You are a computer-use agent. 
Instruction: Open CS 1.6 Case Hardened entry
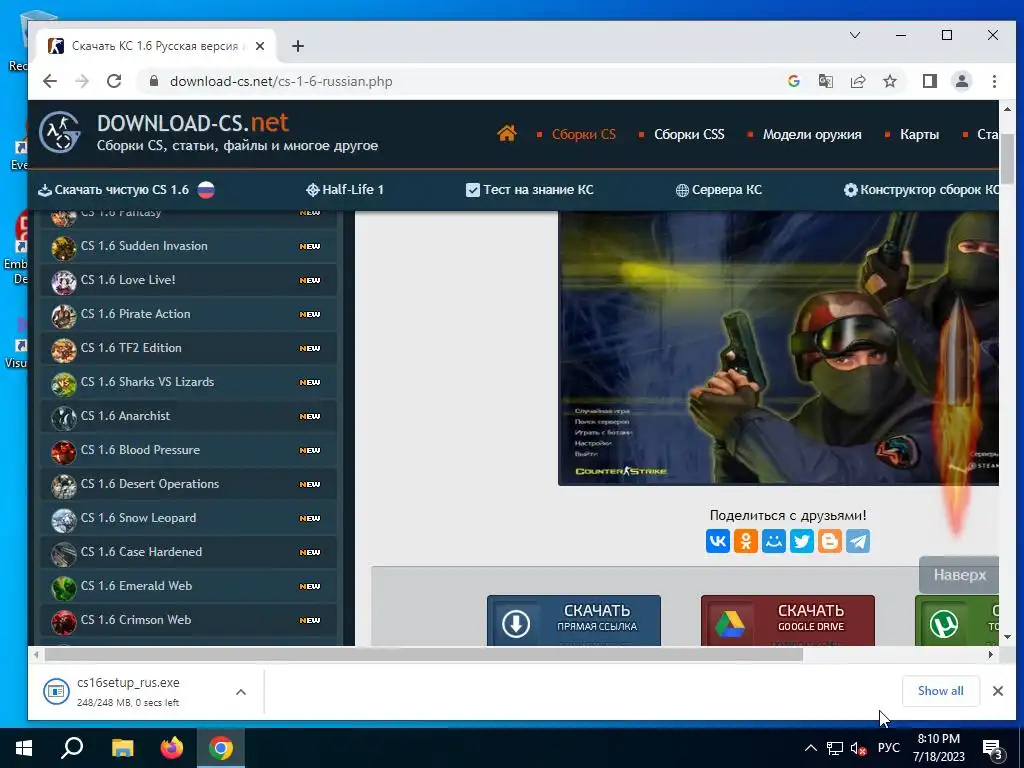(x=188, y=552)
